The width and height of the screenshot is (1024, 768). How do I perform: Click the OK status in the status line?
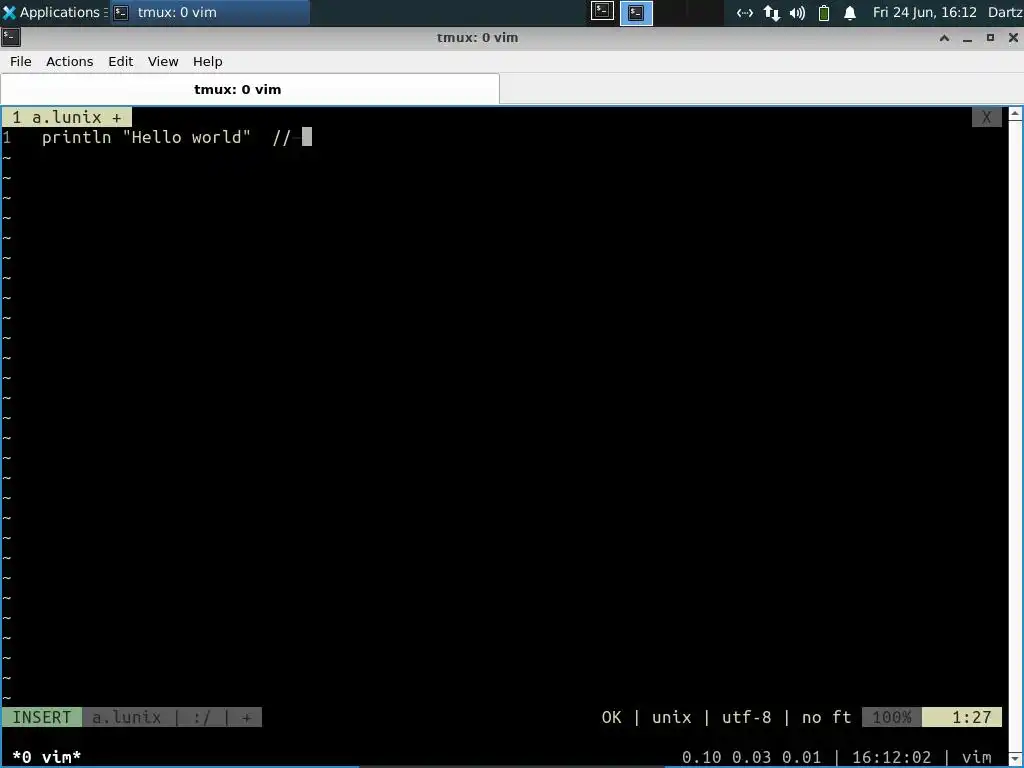tap(611, 717)
